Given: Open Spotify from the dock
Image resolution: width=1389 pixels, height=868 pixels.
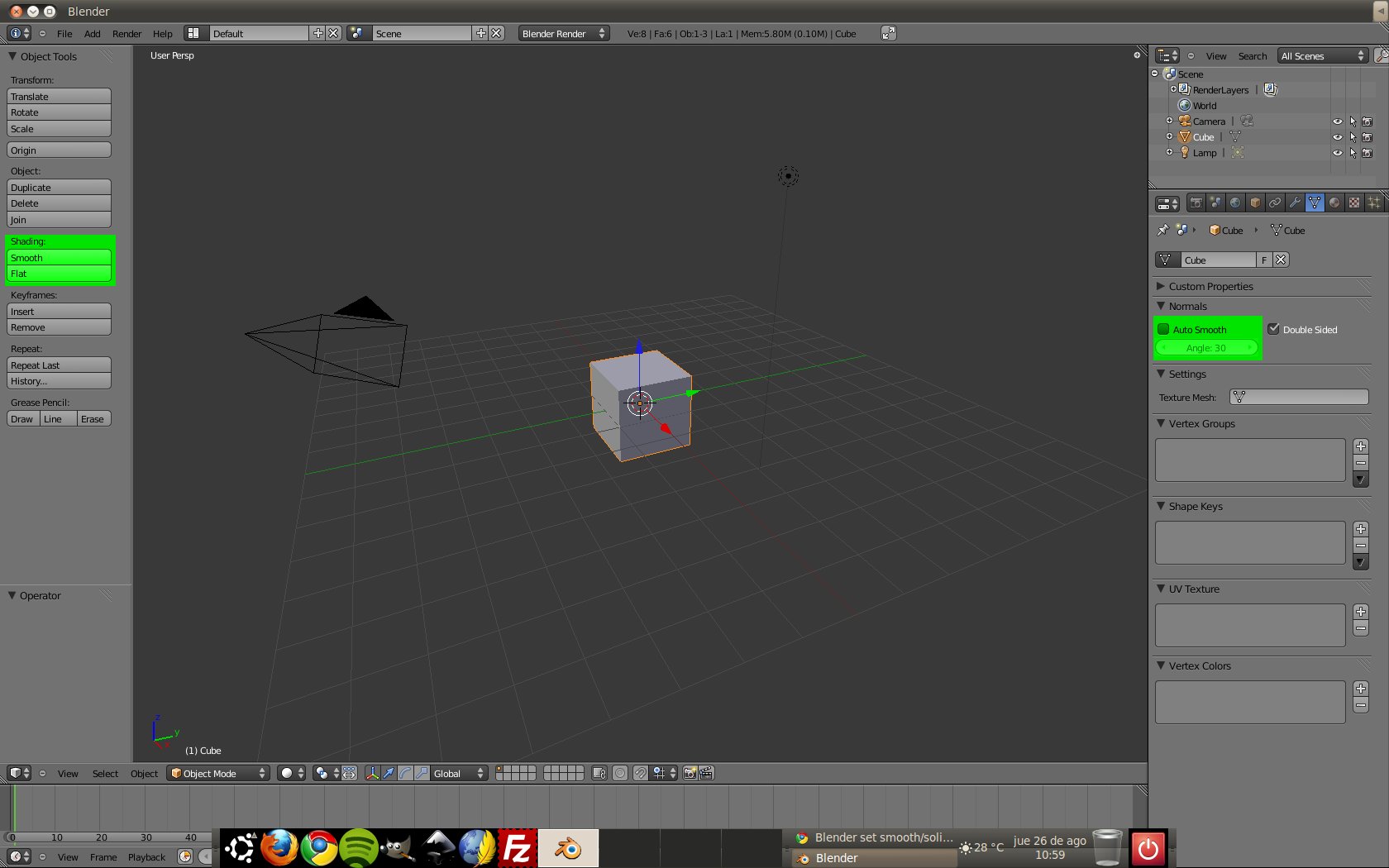Looking at the screenshot, I should click(358, 848).
